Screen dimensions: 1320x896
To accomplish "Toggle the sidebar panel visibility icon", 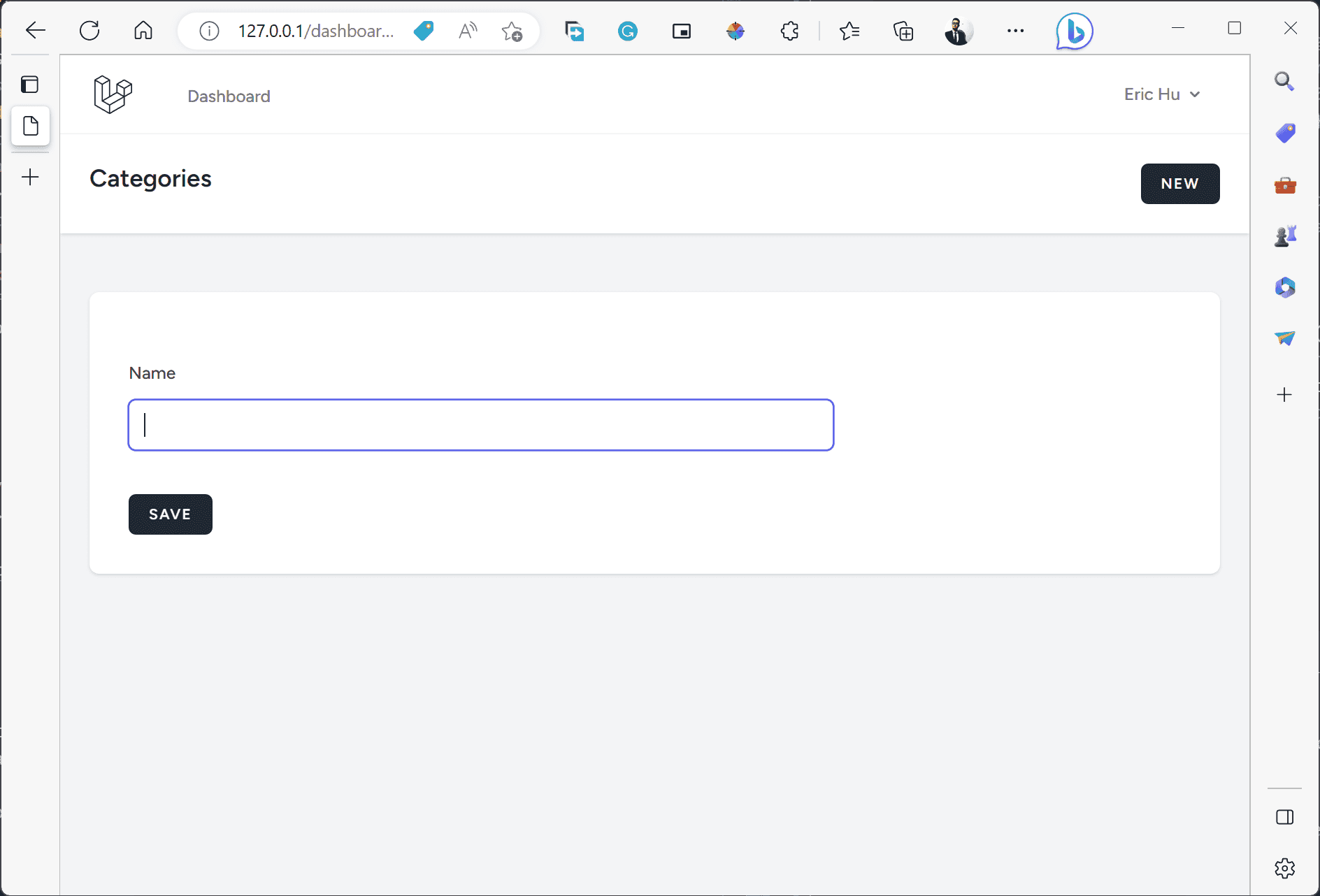I will point(1284,817).
